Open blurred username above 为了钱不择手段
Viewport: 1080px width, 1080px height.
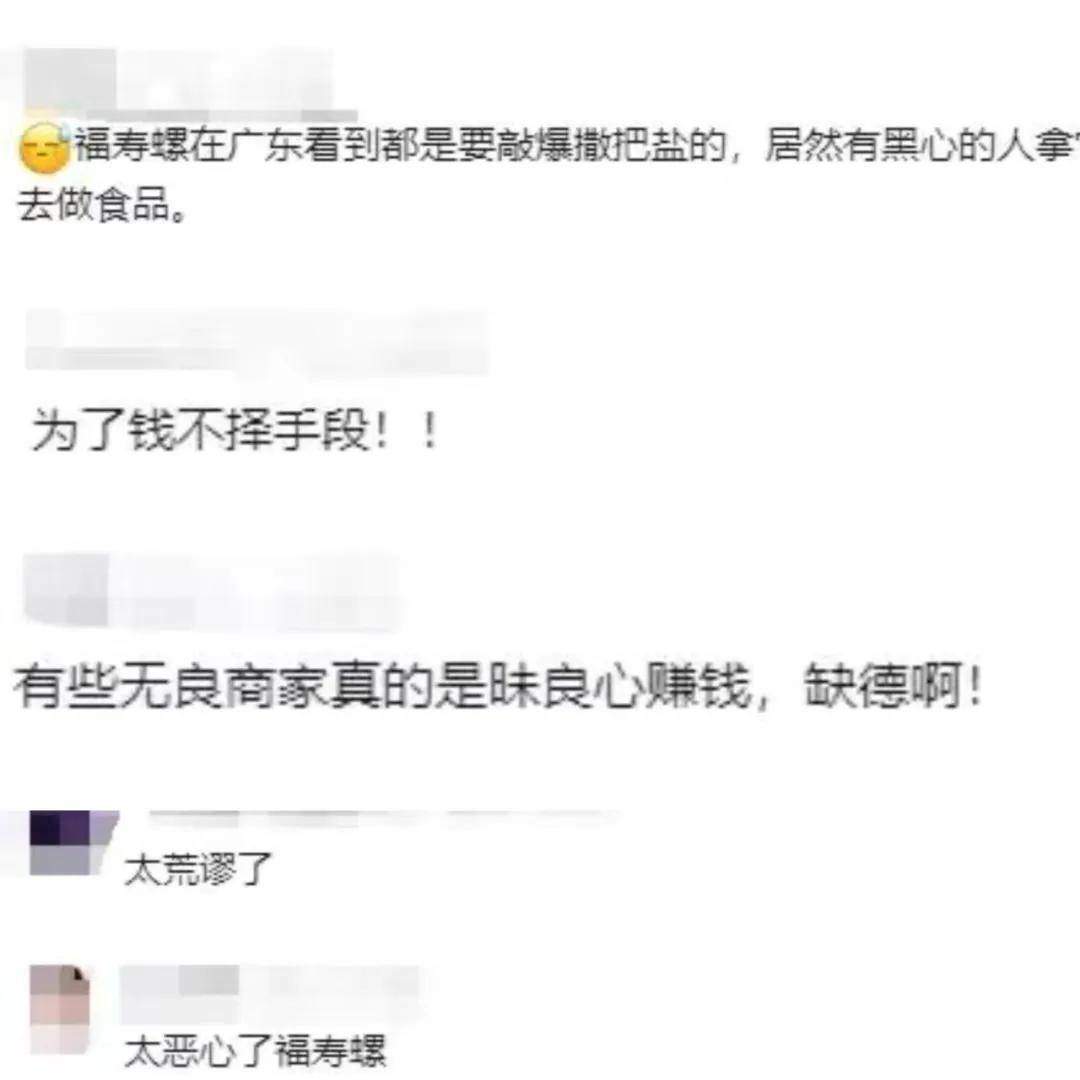click(257, 342)
